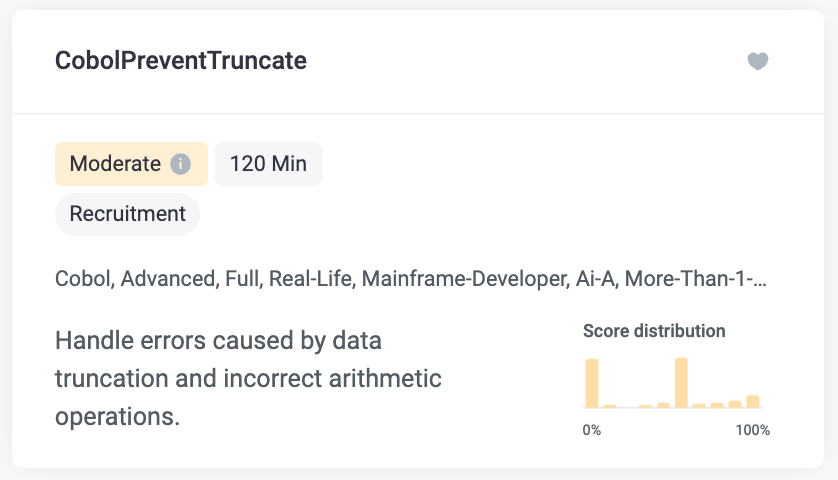Open the CobolPreventTruncate title

click(x=181, y=60)
